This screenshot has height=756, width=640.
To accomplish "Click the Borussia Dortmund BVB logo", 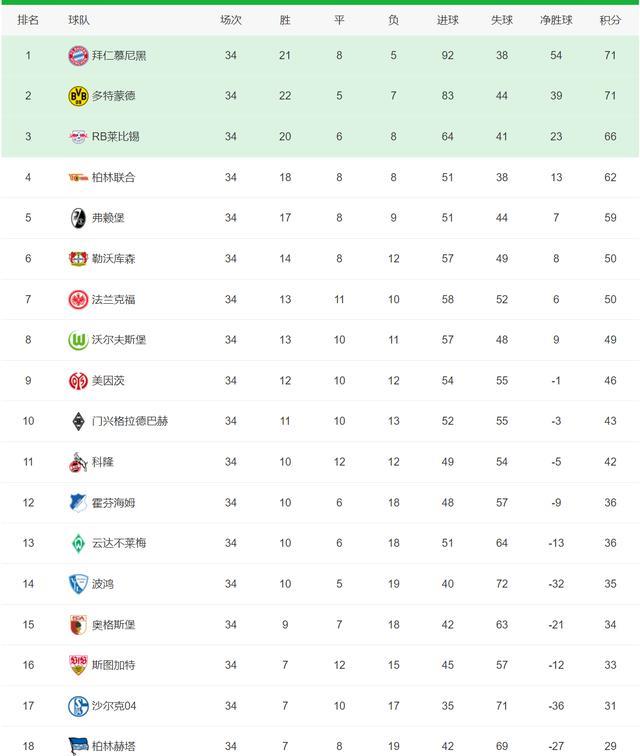I will click(x=78, y=96).
